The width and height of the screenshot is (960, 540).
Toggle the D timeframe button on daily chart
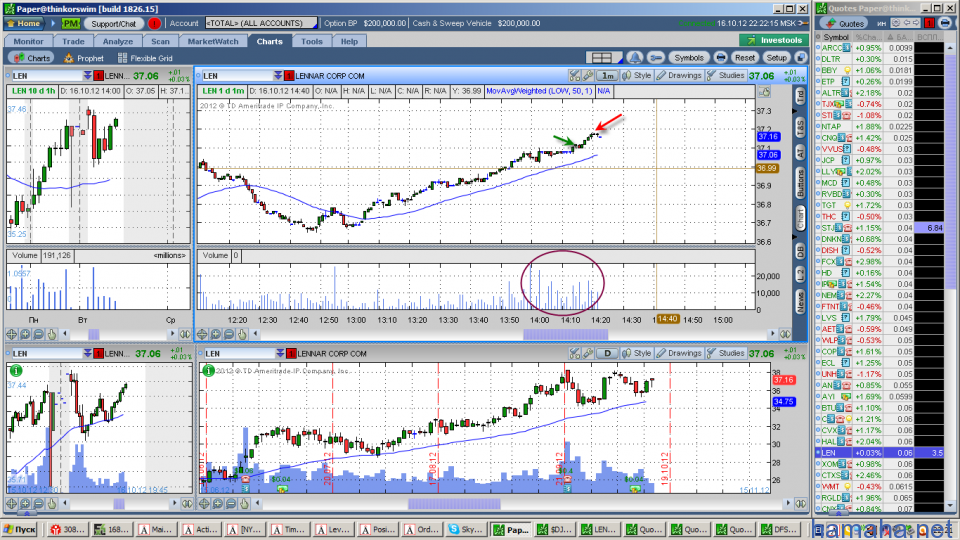606,354
